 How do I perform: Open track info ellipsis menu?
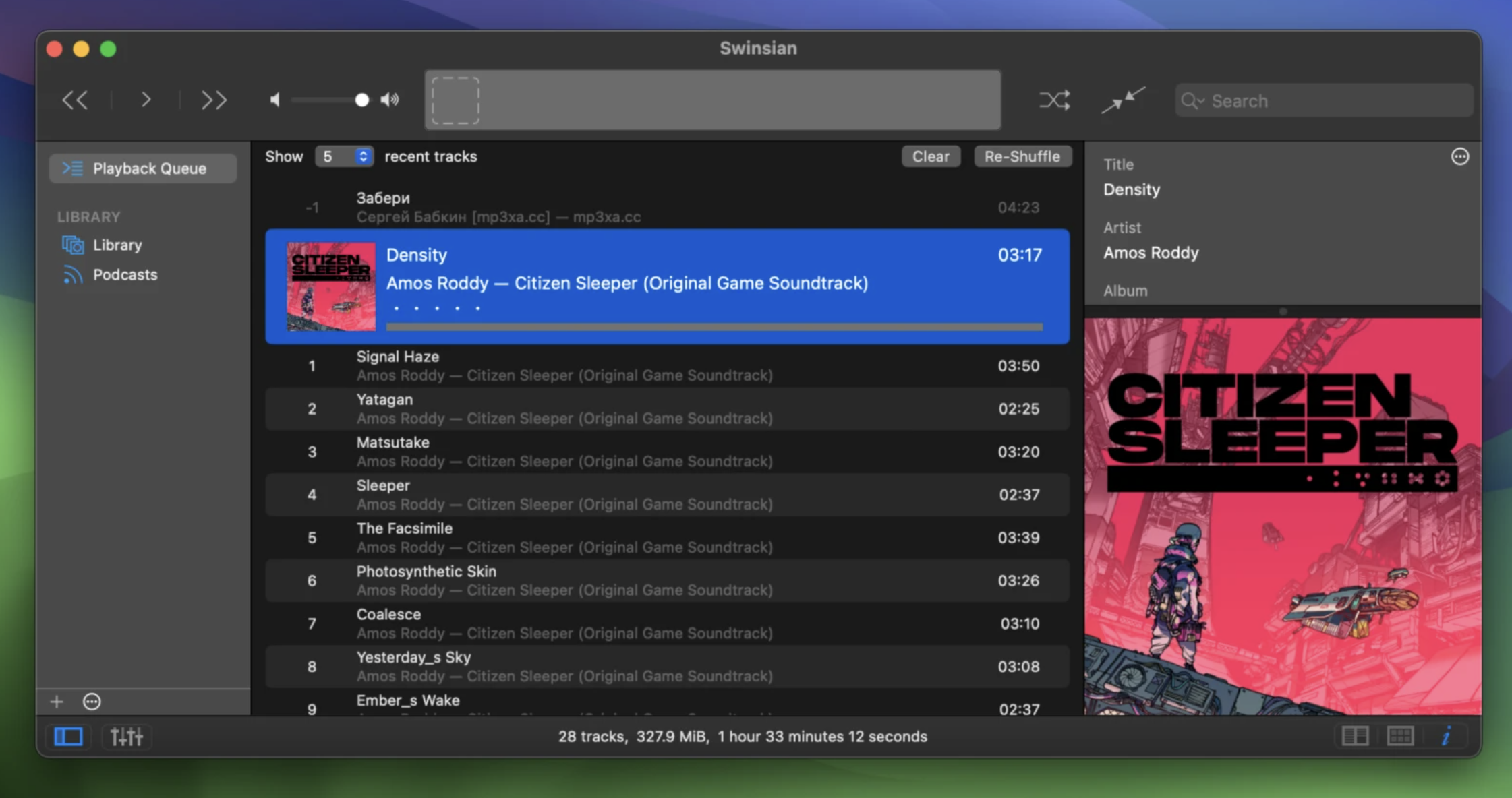pos(1459,157)
